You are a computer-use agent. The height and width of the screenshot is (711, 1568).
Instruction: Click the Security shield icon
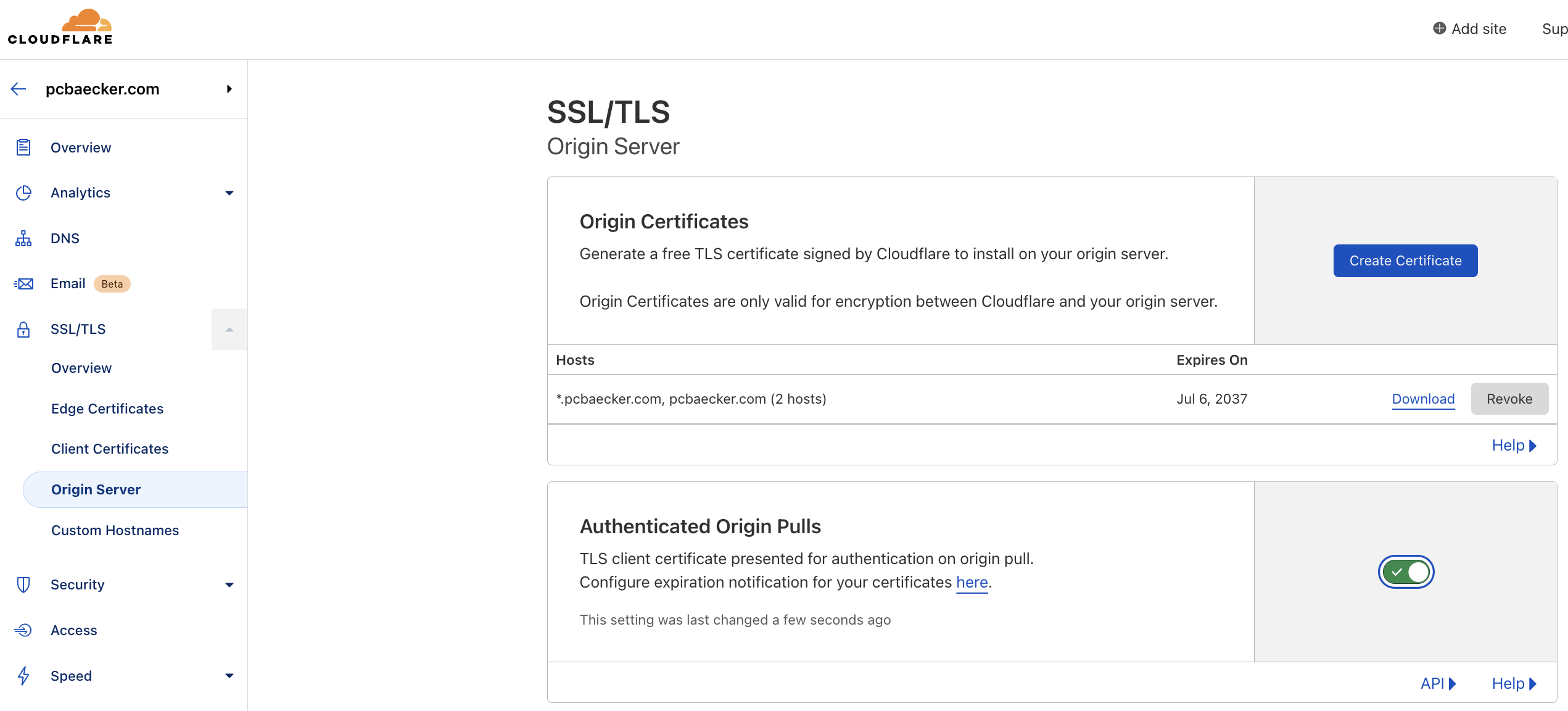(x=23, y=584)
